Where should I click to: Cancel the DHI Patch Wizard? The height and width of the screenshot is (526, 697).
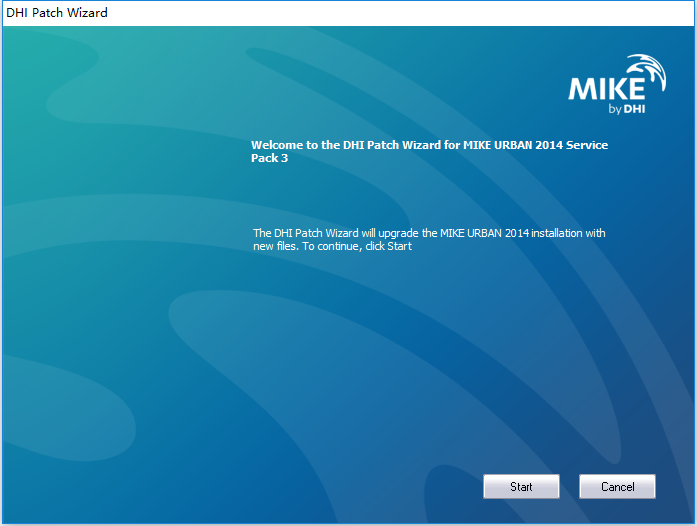pos(617,486)
